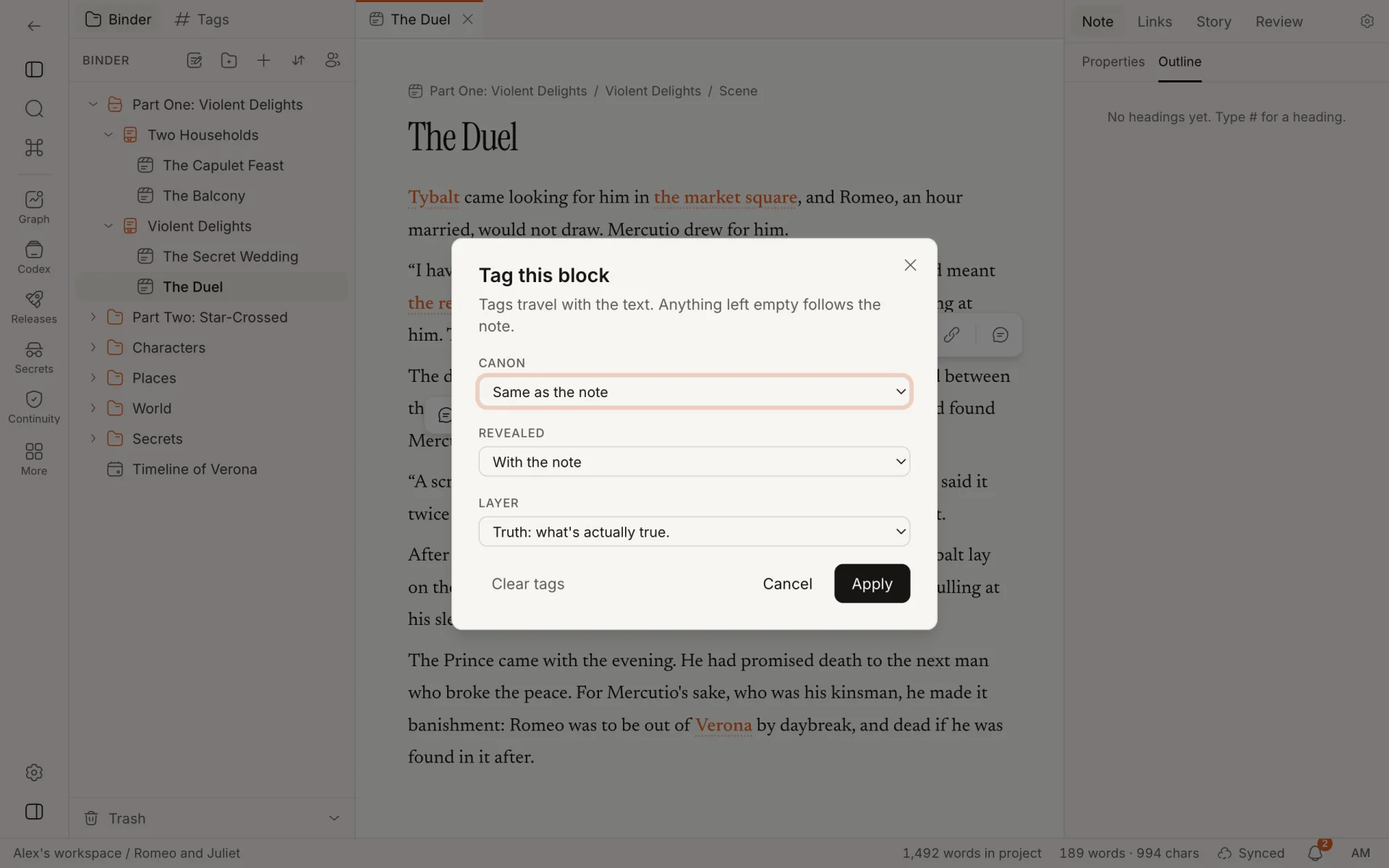Sort the Binder items
Image resolution: width=1389 pixels, height=868 pixels.
pos(298,61)
